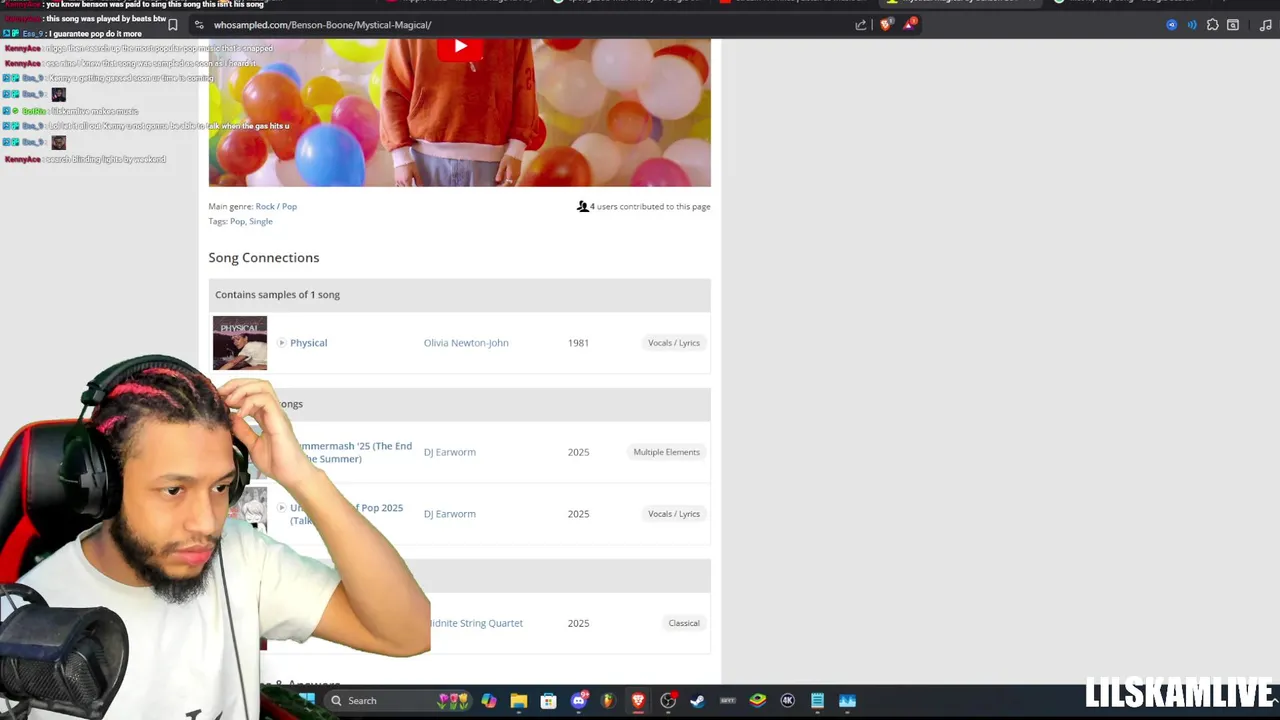Open Midnite String Quartet artist link
This screenshot has height=720, width=1280.
pos(476,623)
